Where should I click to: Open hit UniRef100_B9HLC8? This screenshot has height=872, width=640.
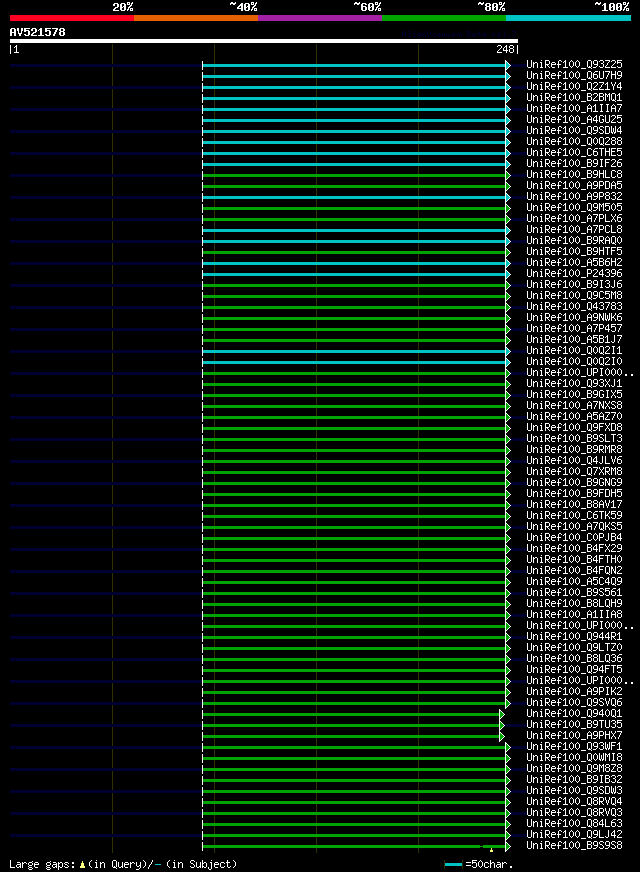[574, 175]
